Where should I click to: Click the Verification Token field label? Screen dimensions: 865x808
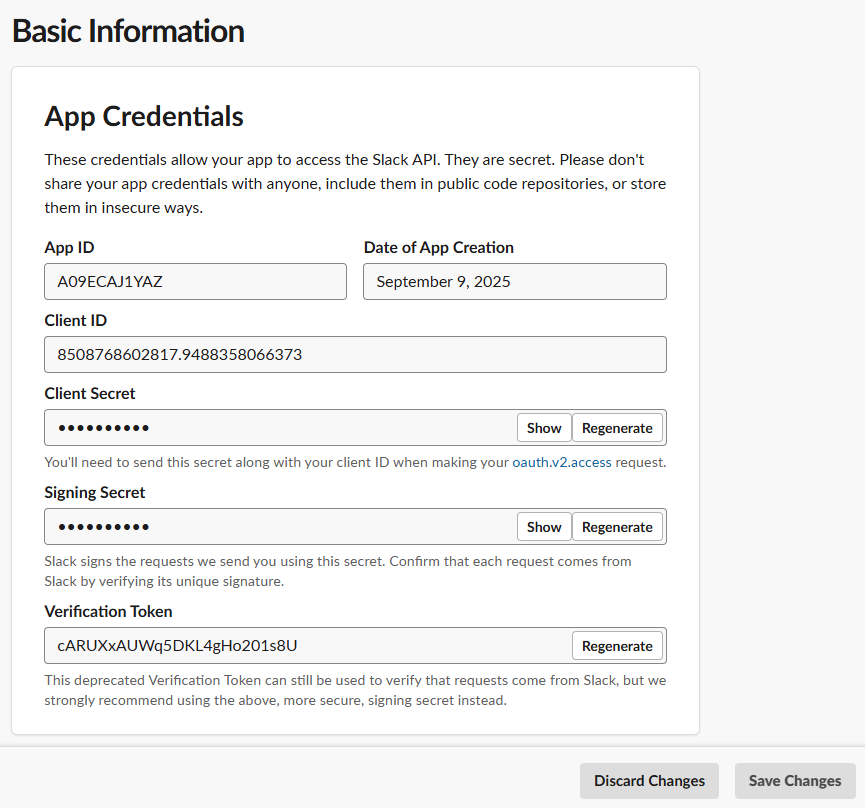[x=108, y=611]
